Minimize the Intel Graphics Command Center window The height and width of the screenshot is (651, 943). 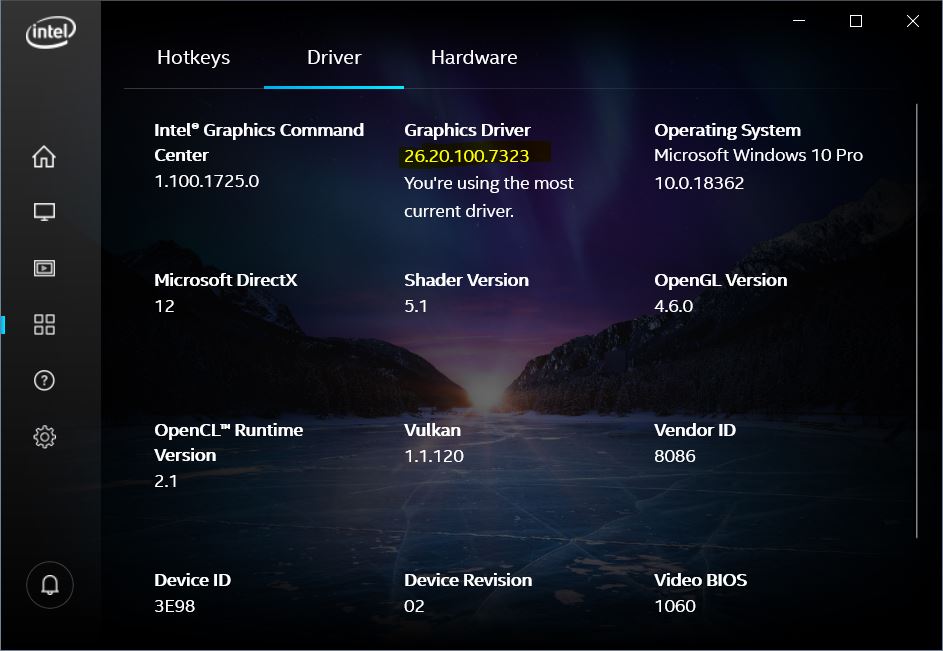click(799, 21)
